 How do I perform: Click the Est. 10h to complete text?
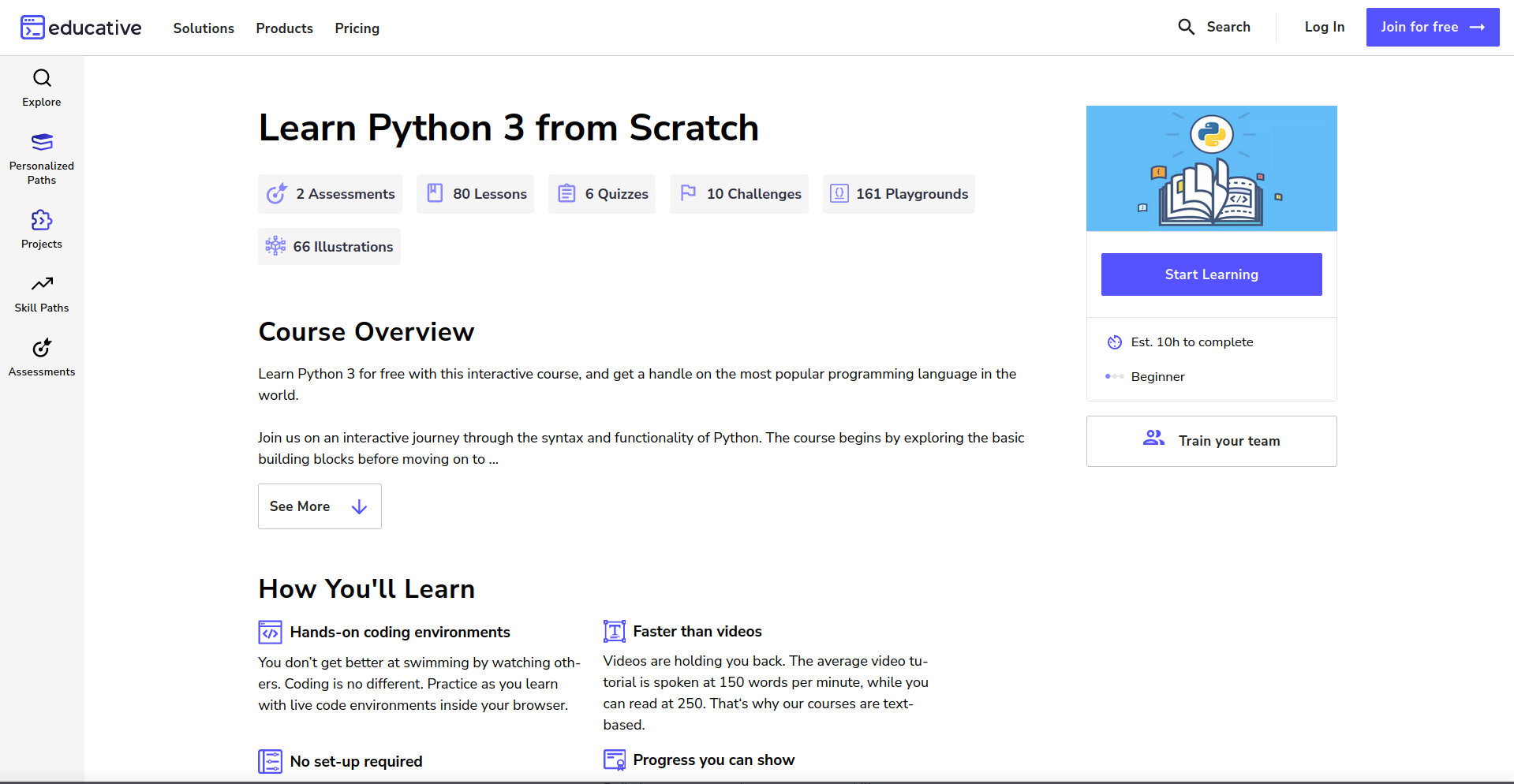(x=1191, y=342)
